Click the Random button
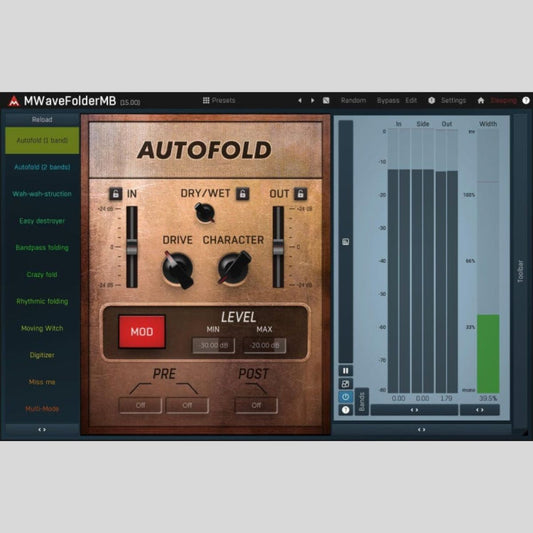The image size is (533, 533). pos(354,100)
